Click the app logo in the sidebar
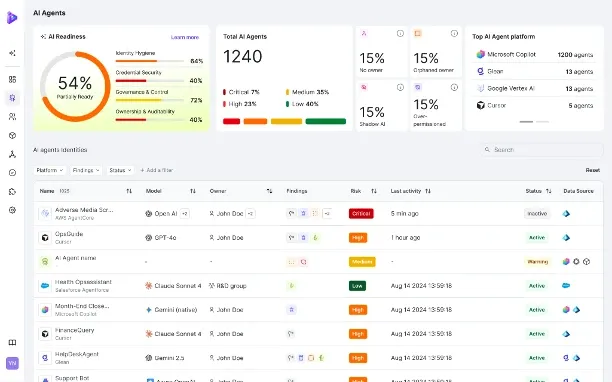The width and height of the screenshot is (612, 382). click(x=12, y=18)
